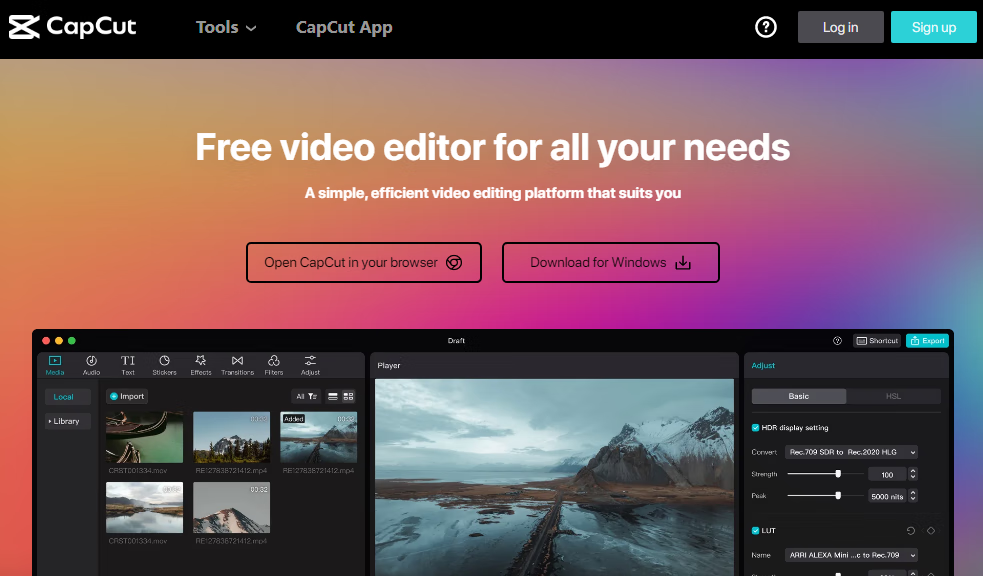
Task: Click the Sign up button
Action: pyautogui.click(x=933, y=27)
